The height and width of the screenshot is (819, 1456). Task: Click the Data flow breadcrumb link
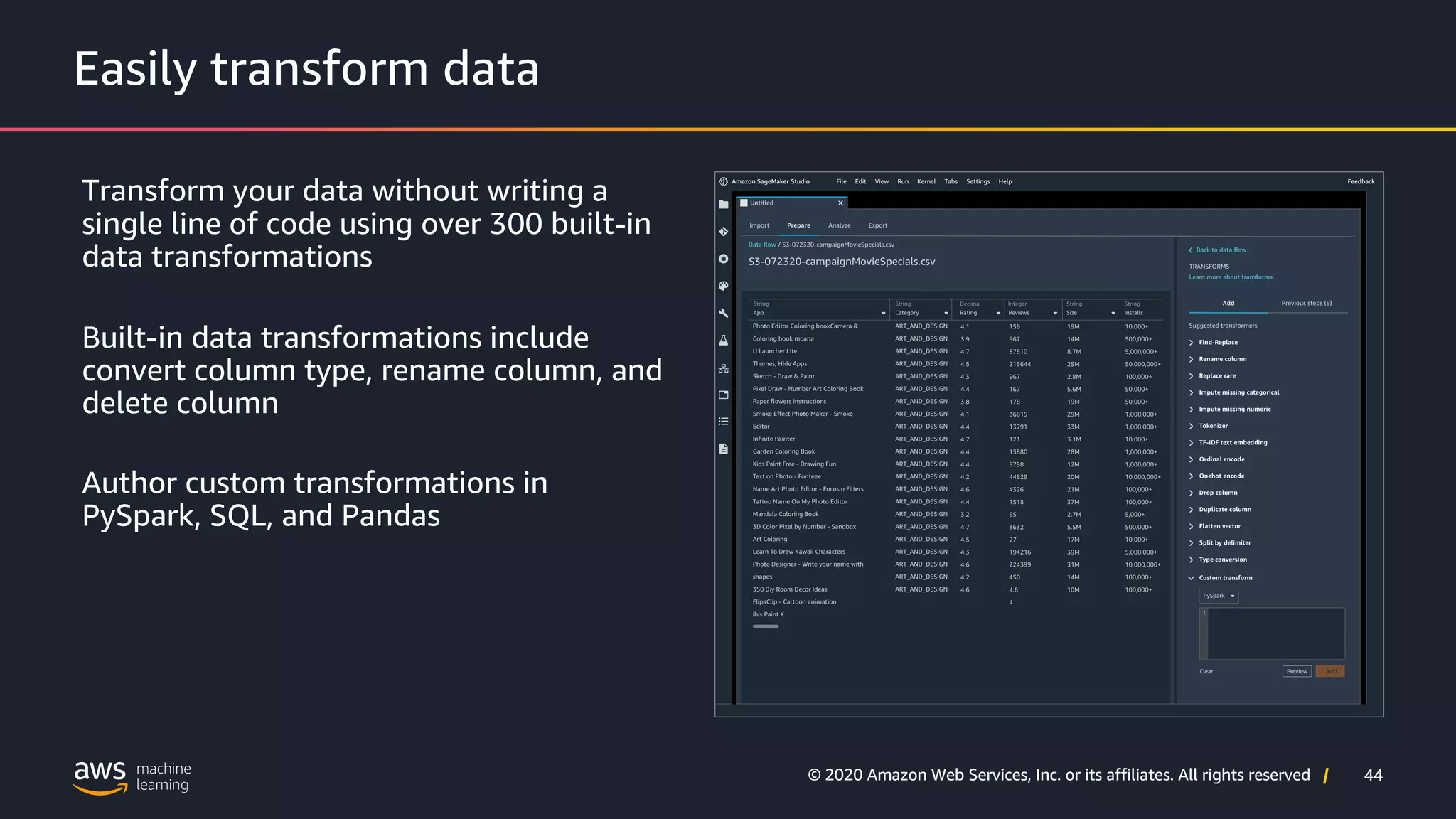click(x=761, y=245)
